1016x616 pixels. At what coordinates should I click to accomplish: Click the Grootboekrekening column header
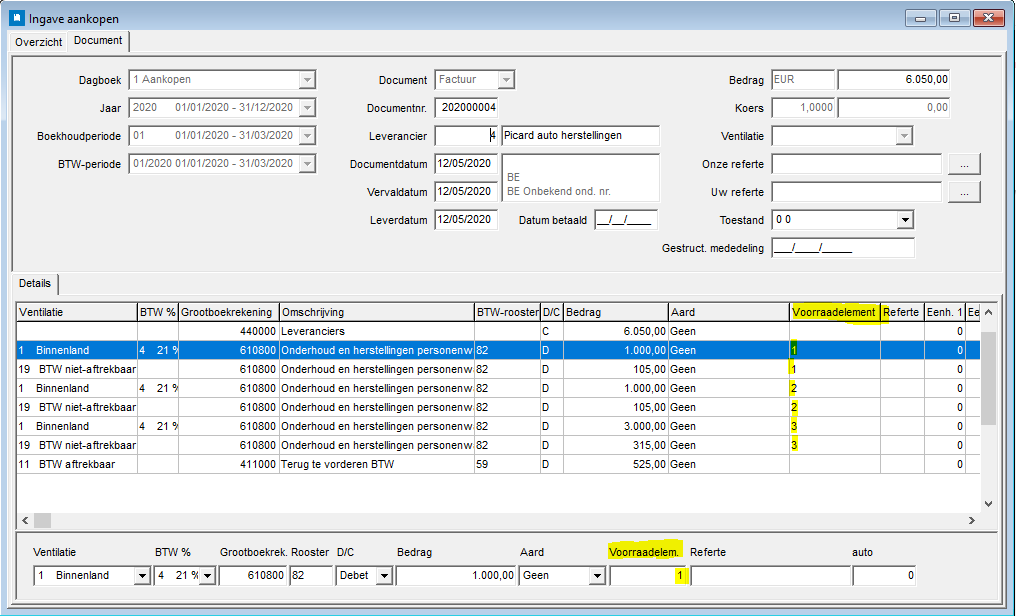click(x=227, y=312)
